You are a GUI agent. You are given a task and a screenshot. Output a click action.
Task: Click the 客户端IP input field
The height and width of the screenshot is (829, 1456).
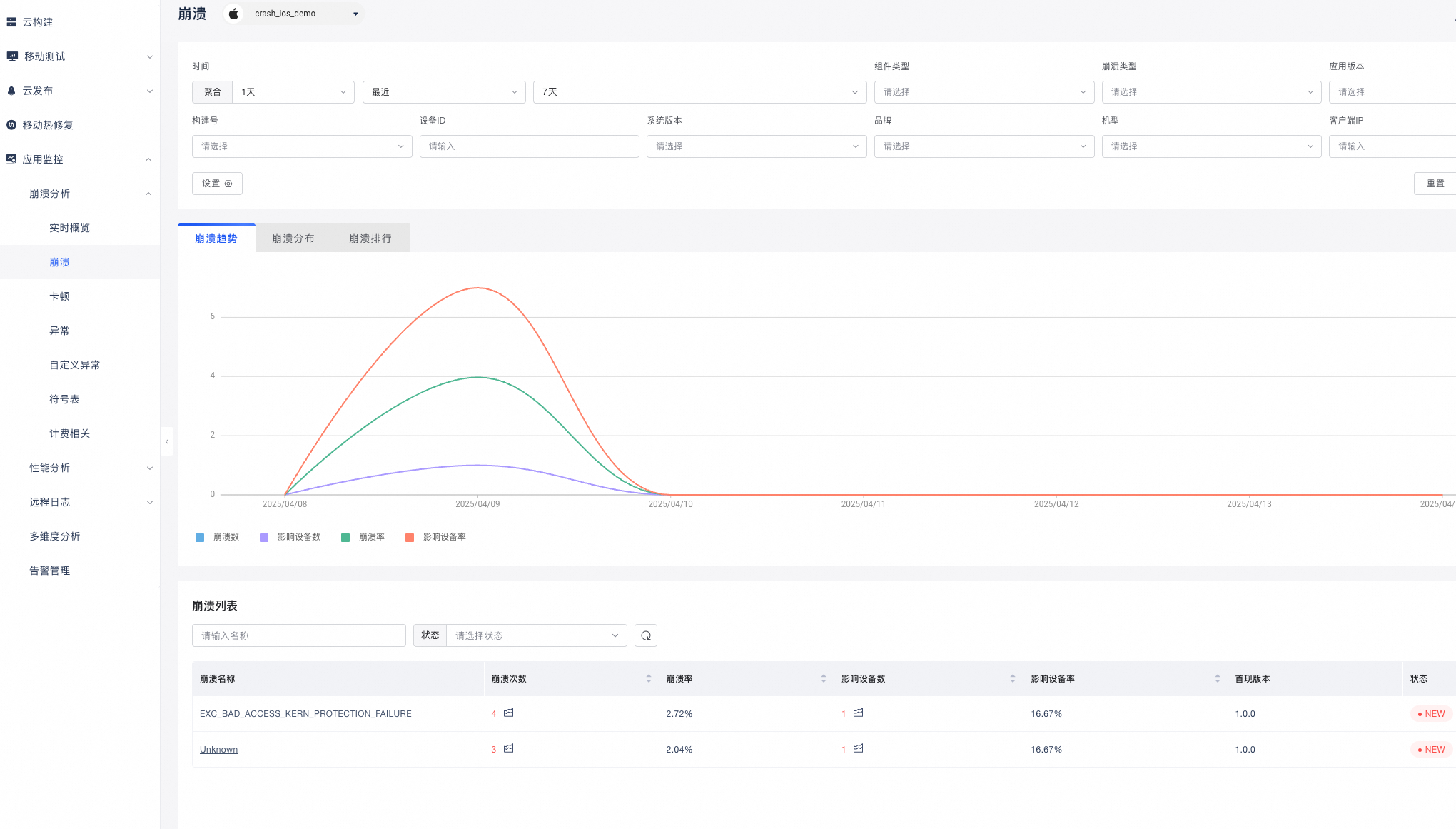(1392, 146)
